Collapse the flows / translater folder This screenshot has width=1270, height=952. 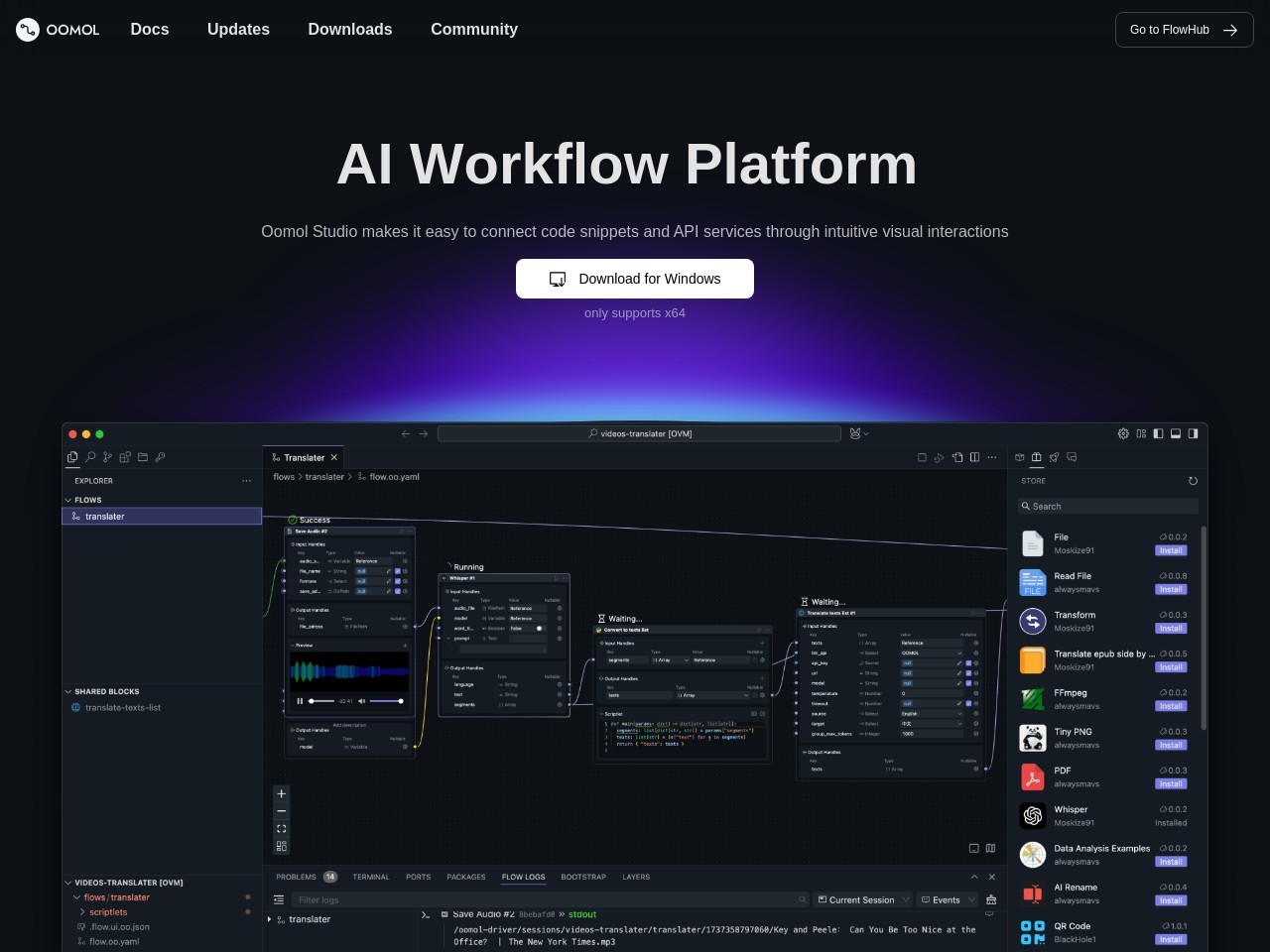(x=76, y=897)
